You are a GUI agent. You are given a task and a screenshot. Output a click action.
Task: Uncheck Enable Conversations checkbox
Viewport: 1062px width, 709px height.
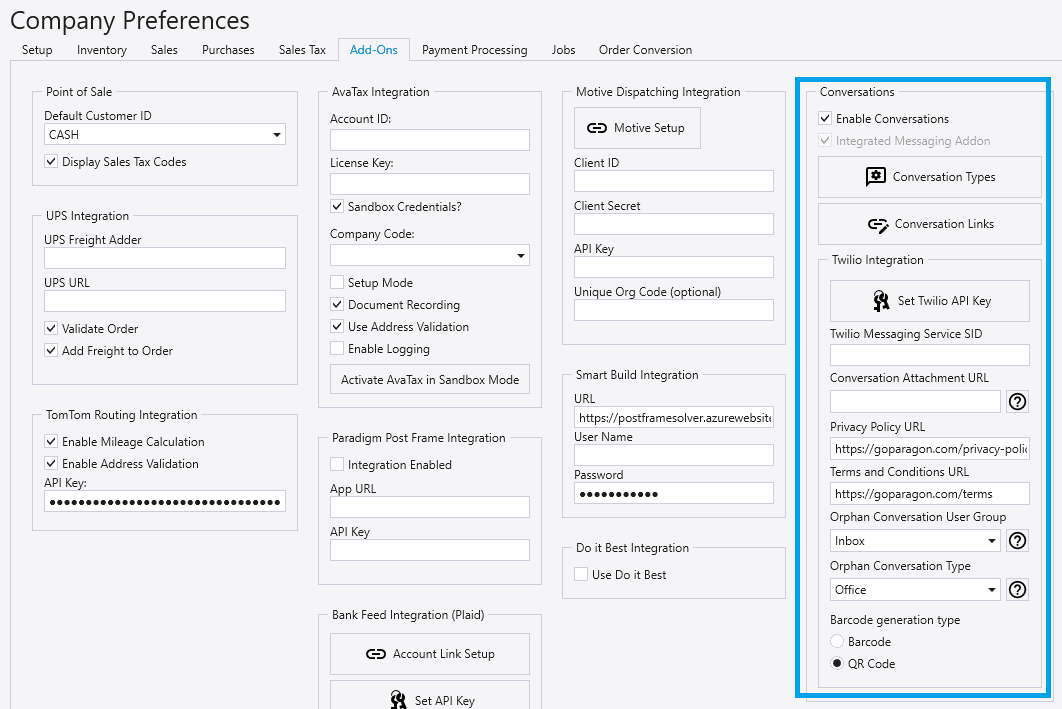coord(825,119)
